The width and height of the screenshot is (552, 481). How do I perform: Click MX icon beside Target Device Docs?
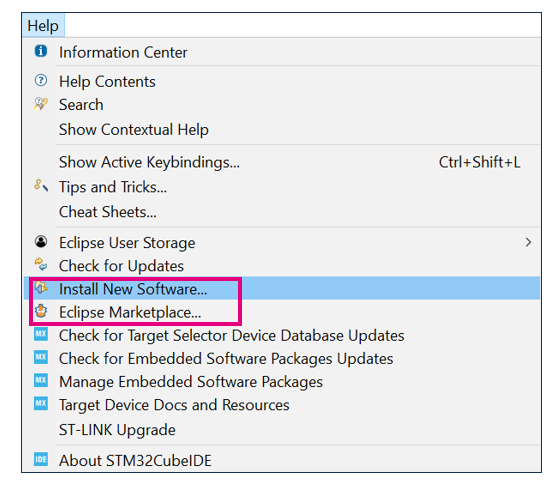41,404
